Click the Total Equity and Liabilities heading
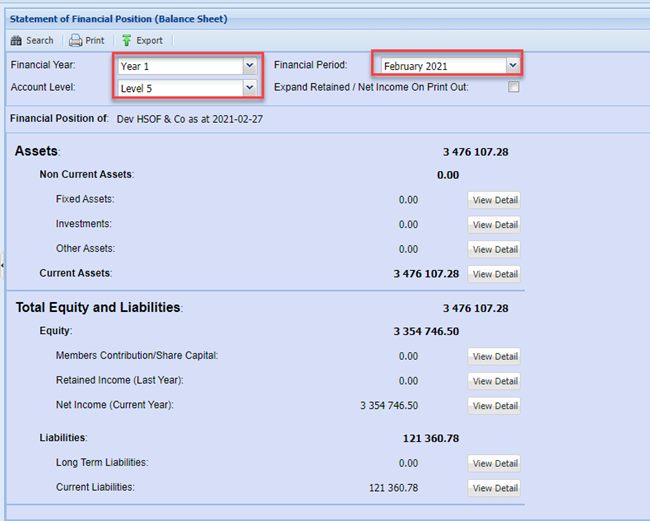 (98, 308)
